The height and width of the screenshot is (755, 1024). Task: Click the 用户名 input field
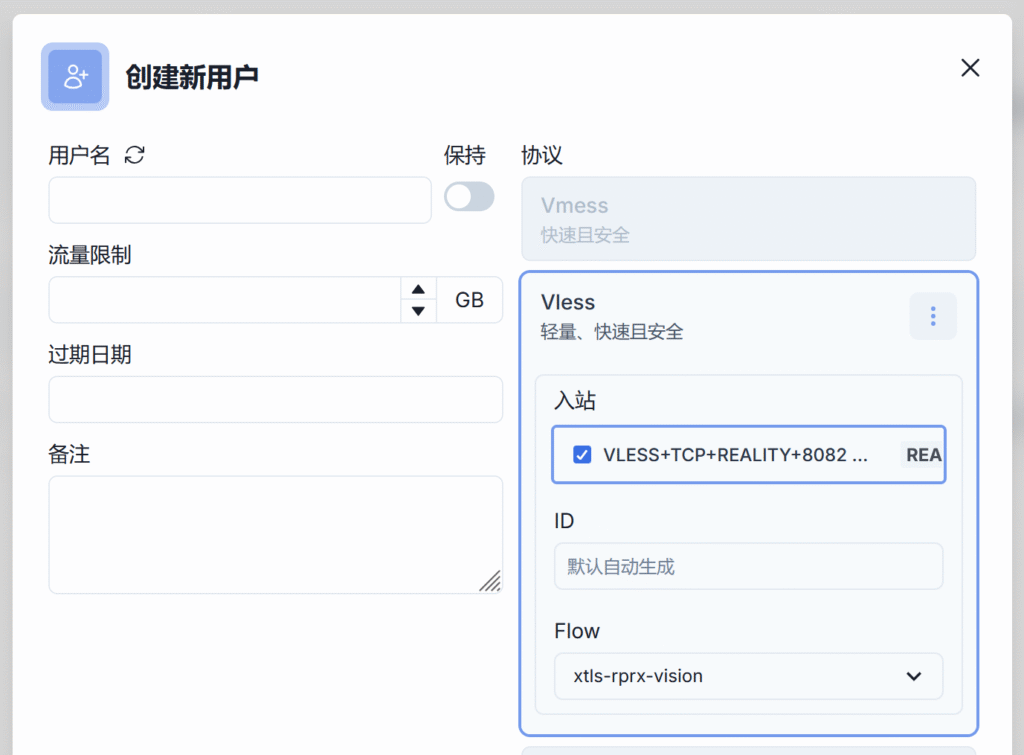point(240,200)
